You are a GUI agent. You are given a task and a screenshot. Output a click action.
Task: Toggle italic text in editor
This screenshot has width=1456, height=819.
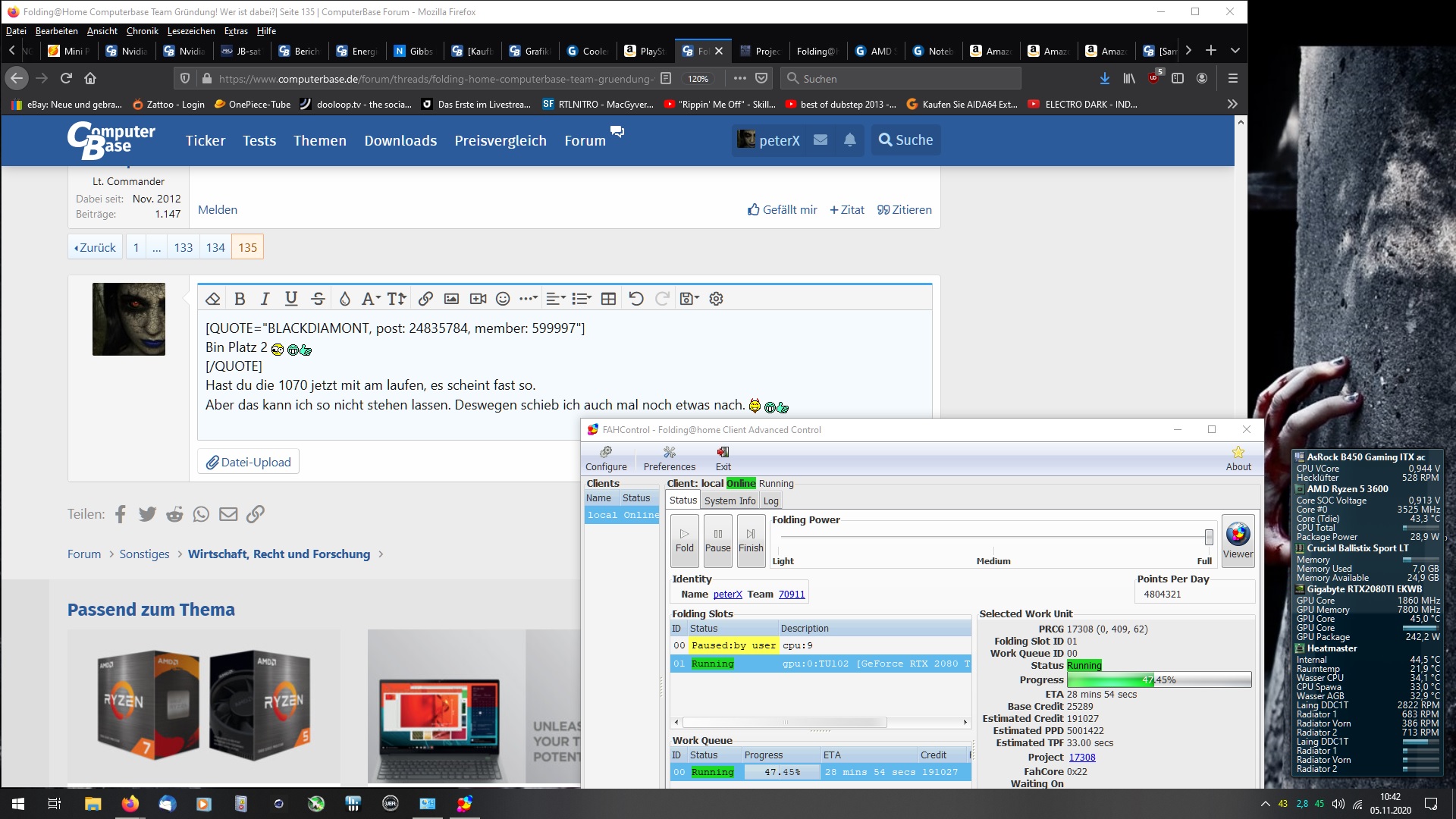pos(265,299)
